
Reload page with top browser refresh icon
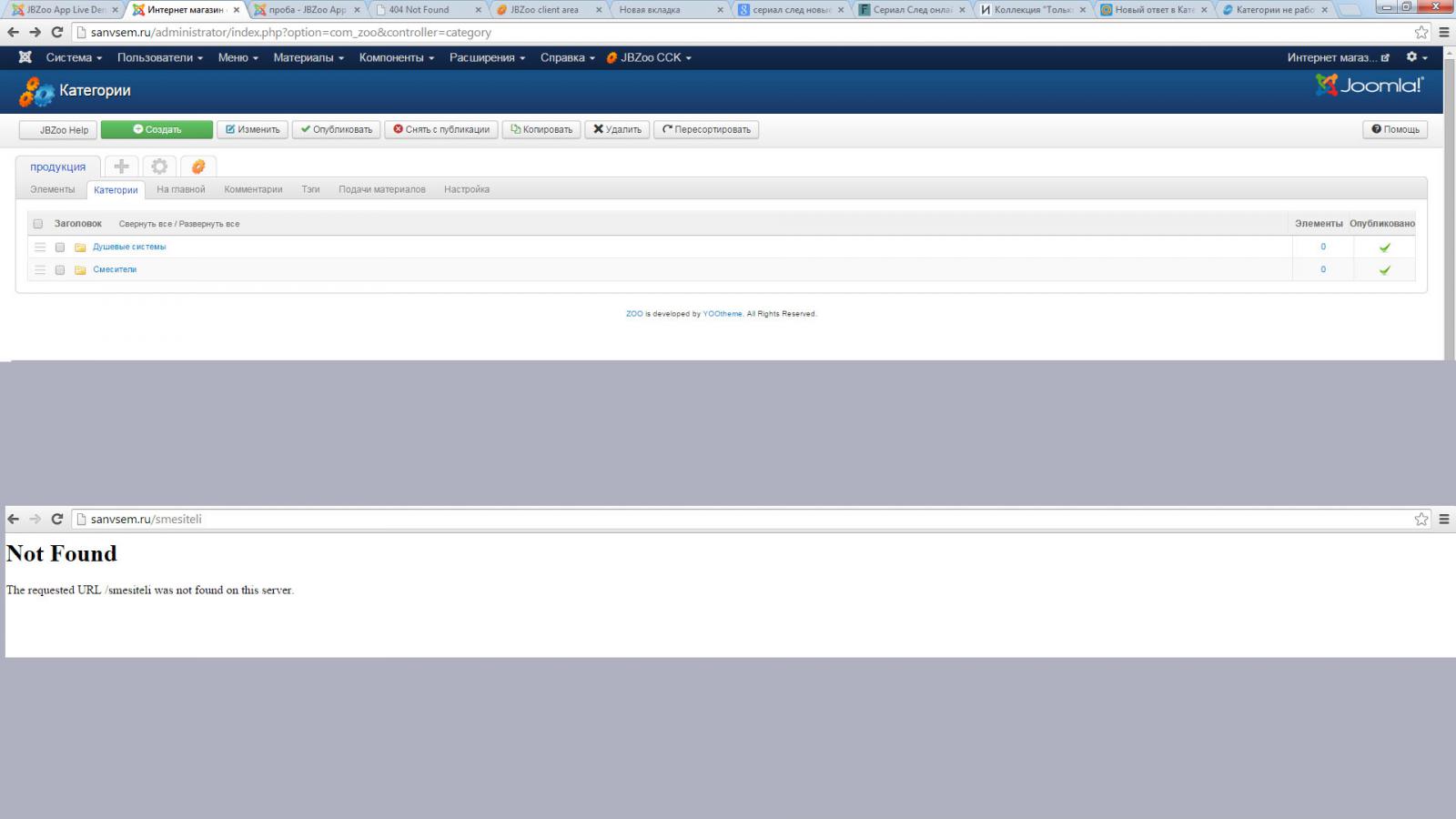[56, 33]
